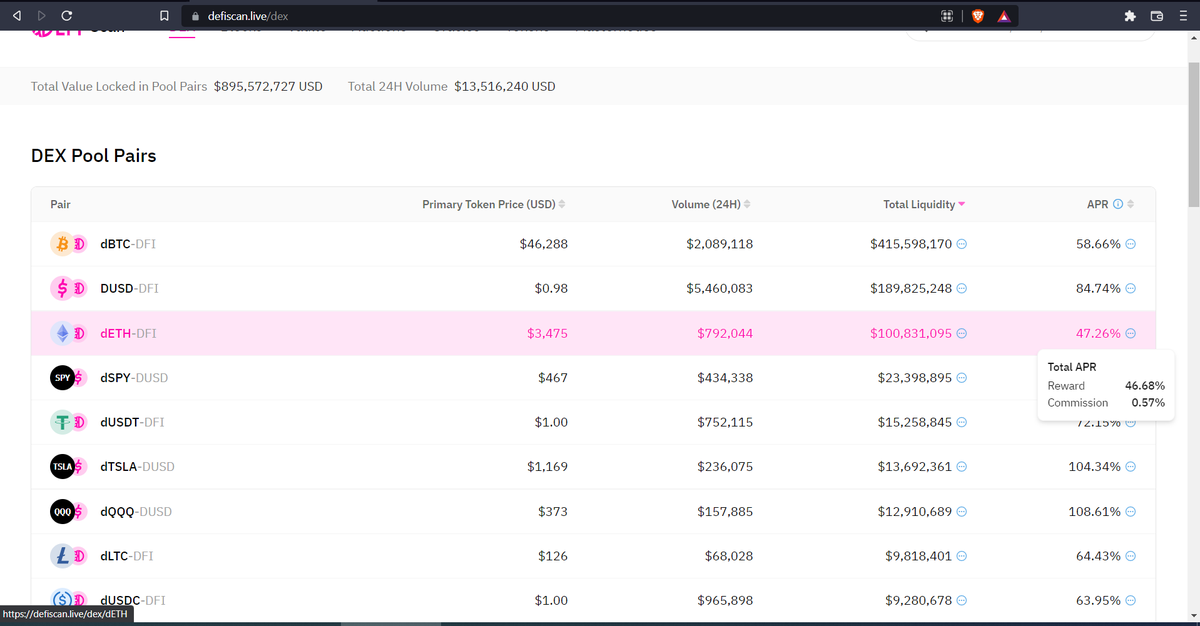Screen dimensions: 1200x626
Task: Sort by Primary Token Price (USD)
Action: point(493,204)
